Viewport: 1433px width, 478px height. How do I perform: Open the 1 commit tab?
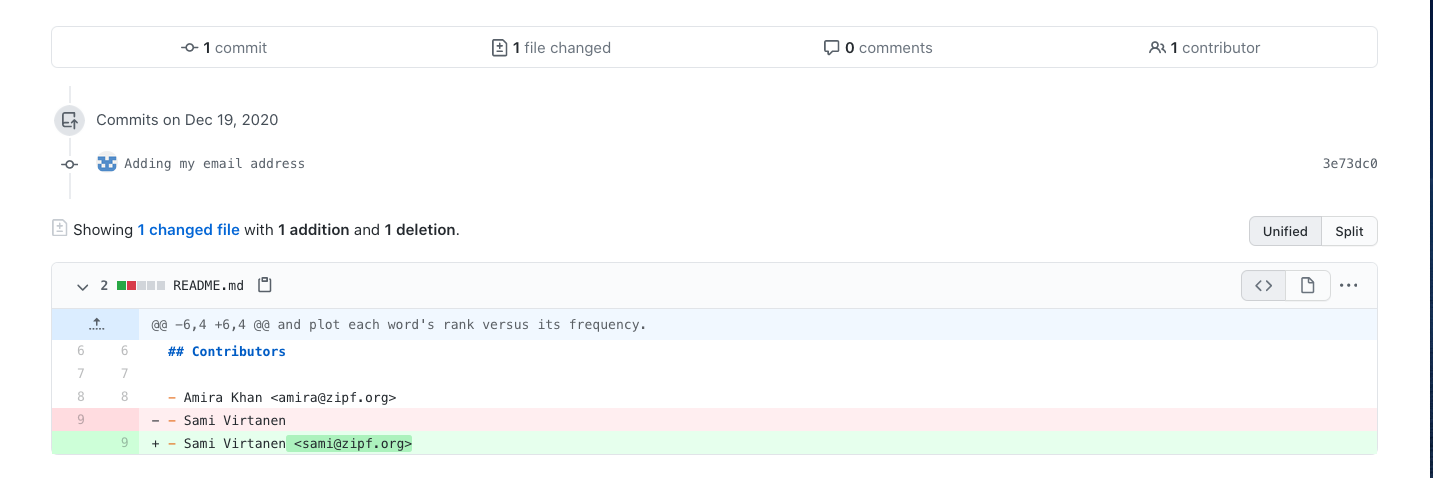coord(225,48)
